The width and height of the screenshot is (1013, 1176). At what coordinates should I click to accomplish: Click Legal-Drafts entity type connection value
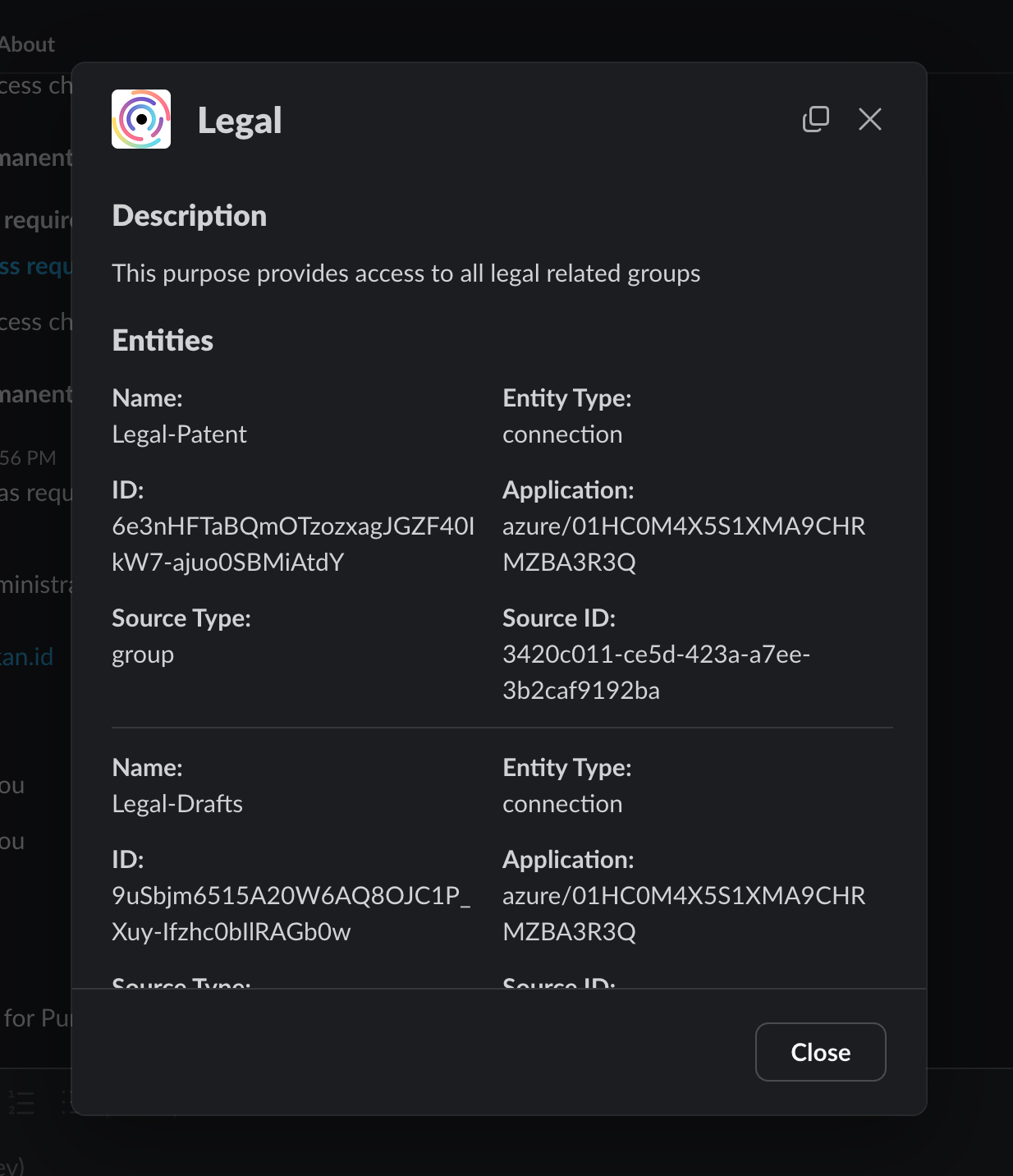pyautogui.click(x=562, y=804)
